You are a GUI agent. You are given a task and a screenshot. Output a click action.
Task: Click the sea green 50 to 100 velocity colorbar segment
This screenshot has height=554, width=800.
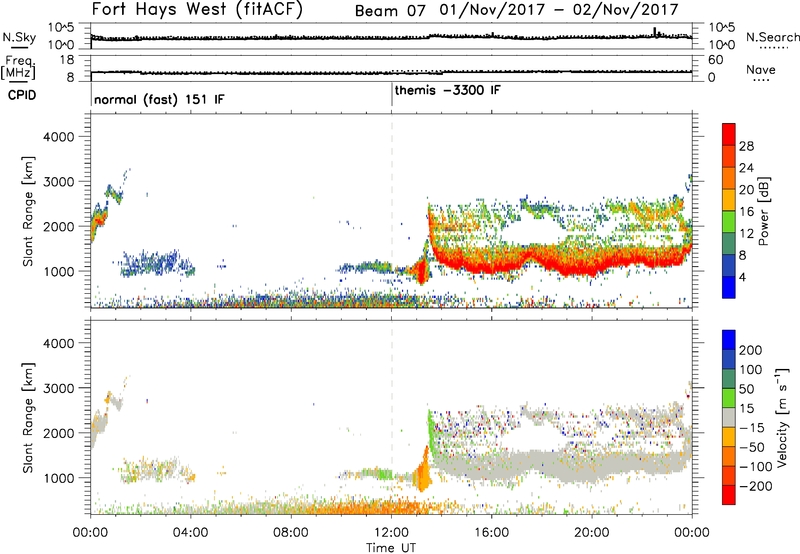point(729,379)
